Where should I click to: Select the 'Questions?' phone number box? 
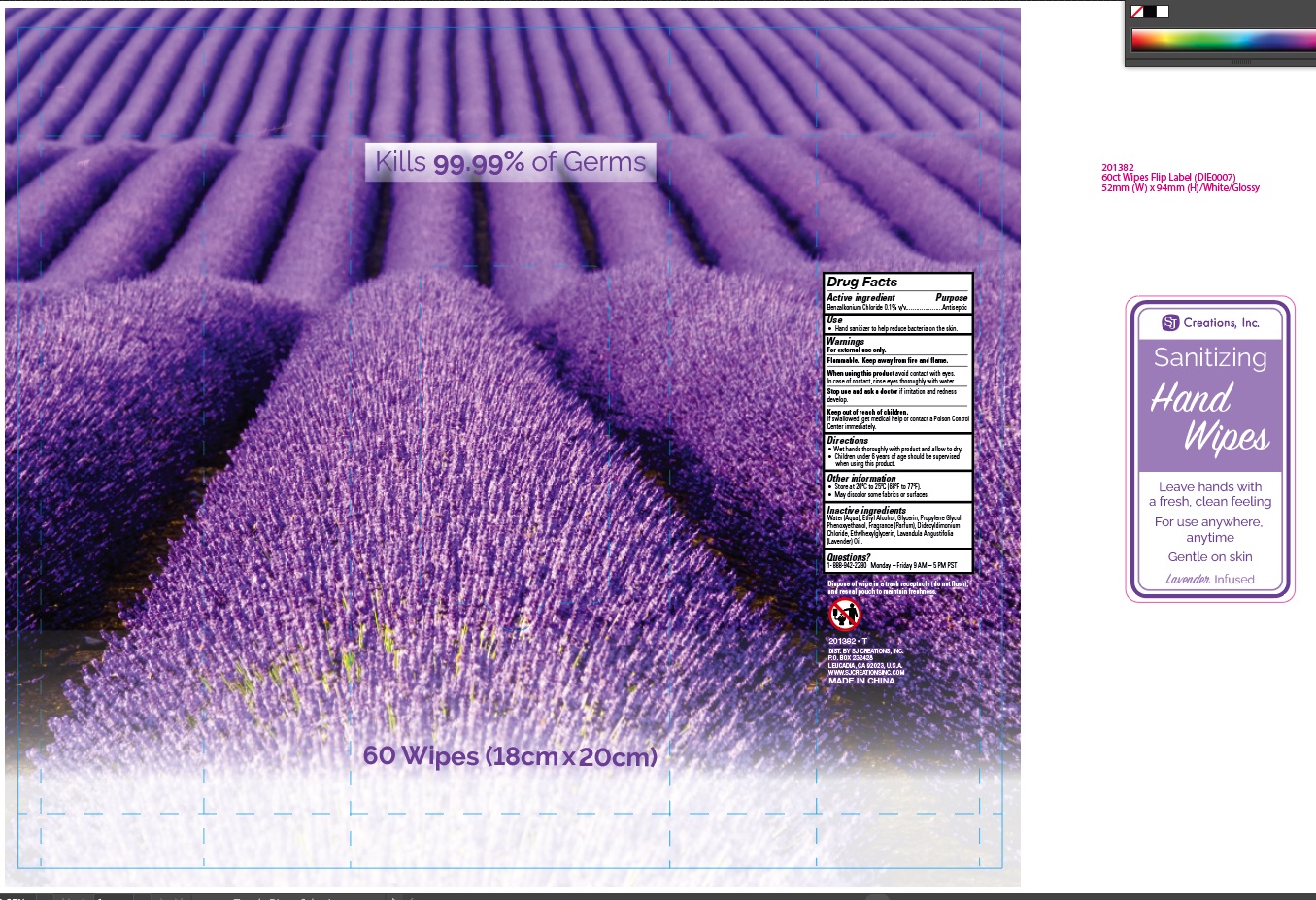tap(897, 561)
